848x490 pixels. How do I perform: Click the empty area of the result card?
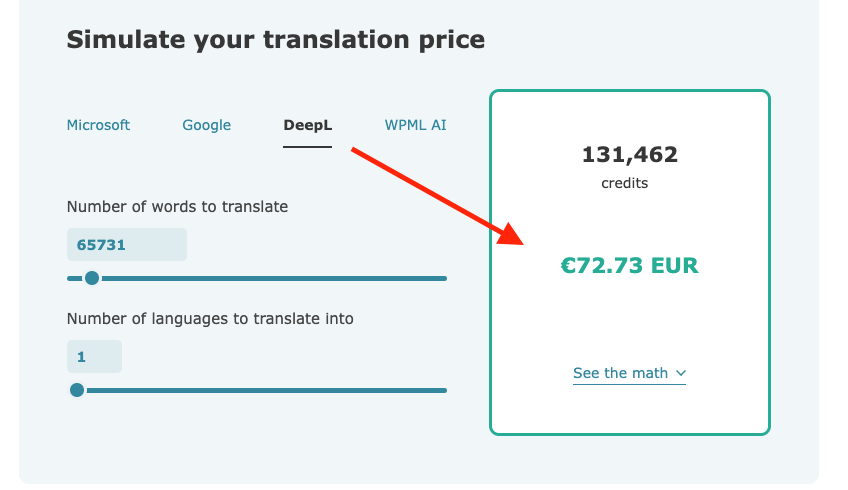629,320
